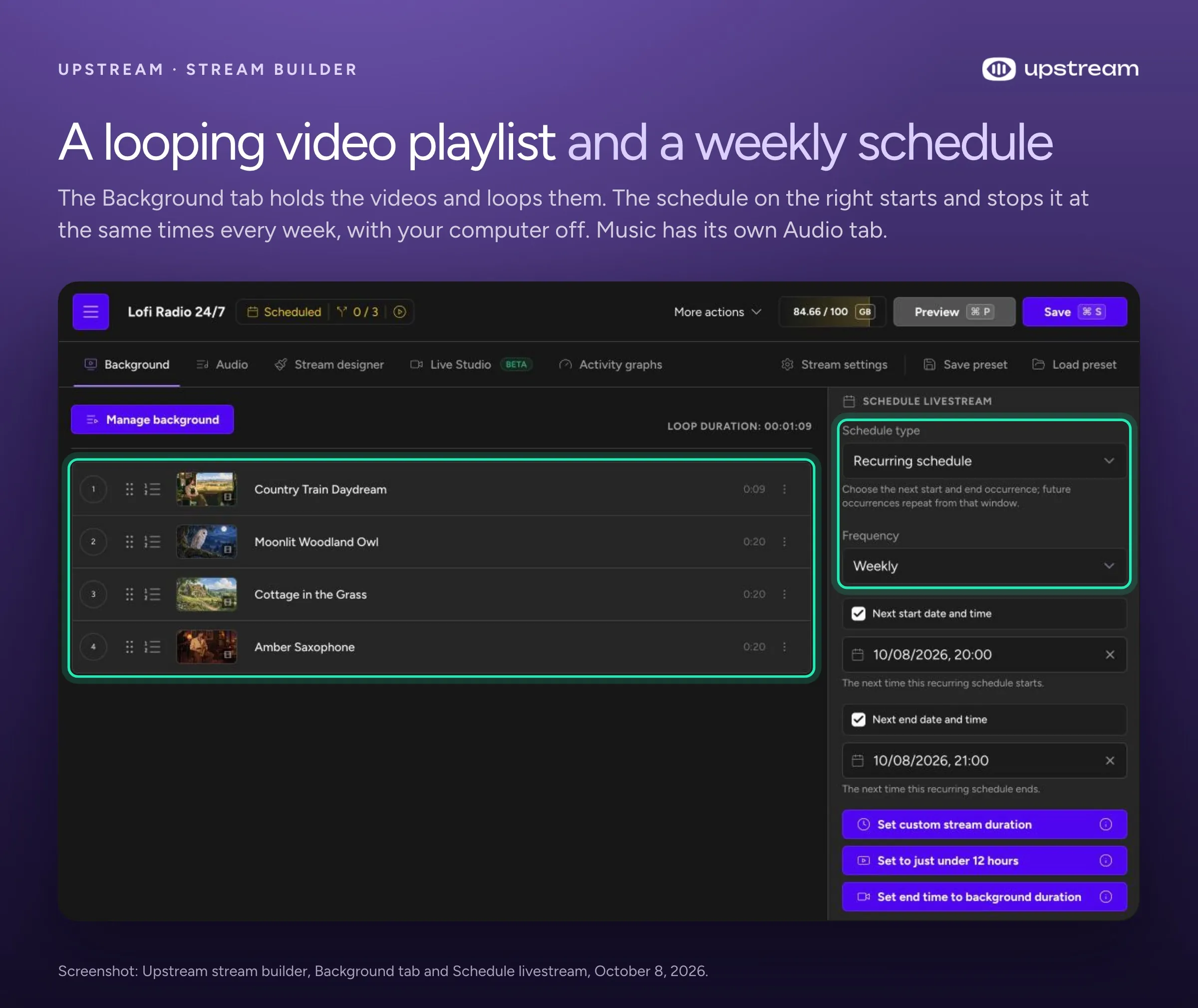Open three-dot menu for Moonlit Woodland Owl
Screen dimensions: 1198x1008
pos(784,542)
